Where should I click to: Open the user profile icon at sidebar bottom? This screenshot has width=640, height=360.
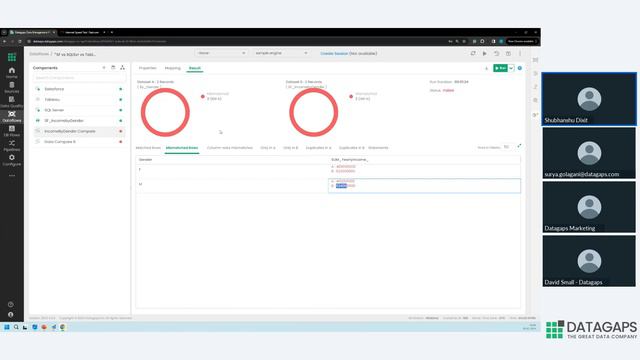[11, 315]
